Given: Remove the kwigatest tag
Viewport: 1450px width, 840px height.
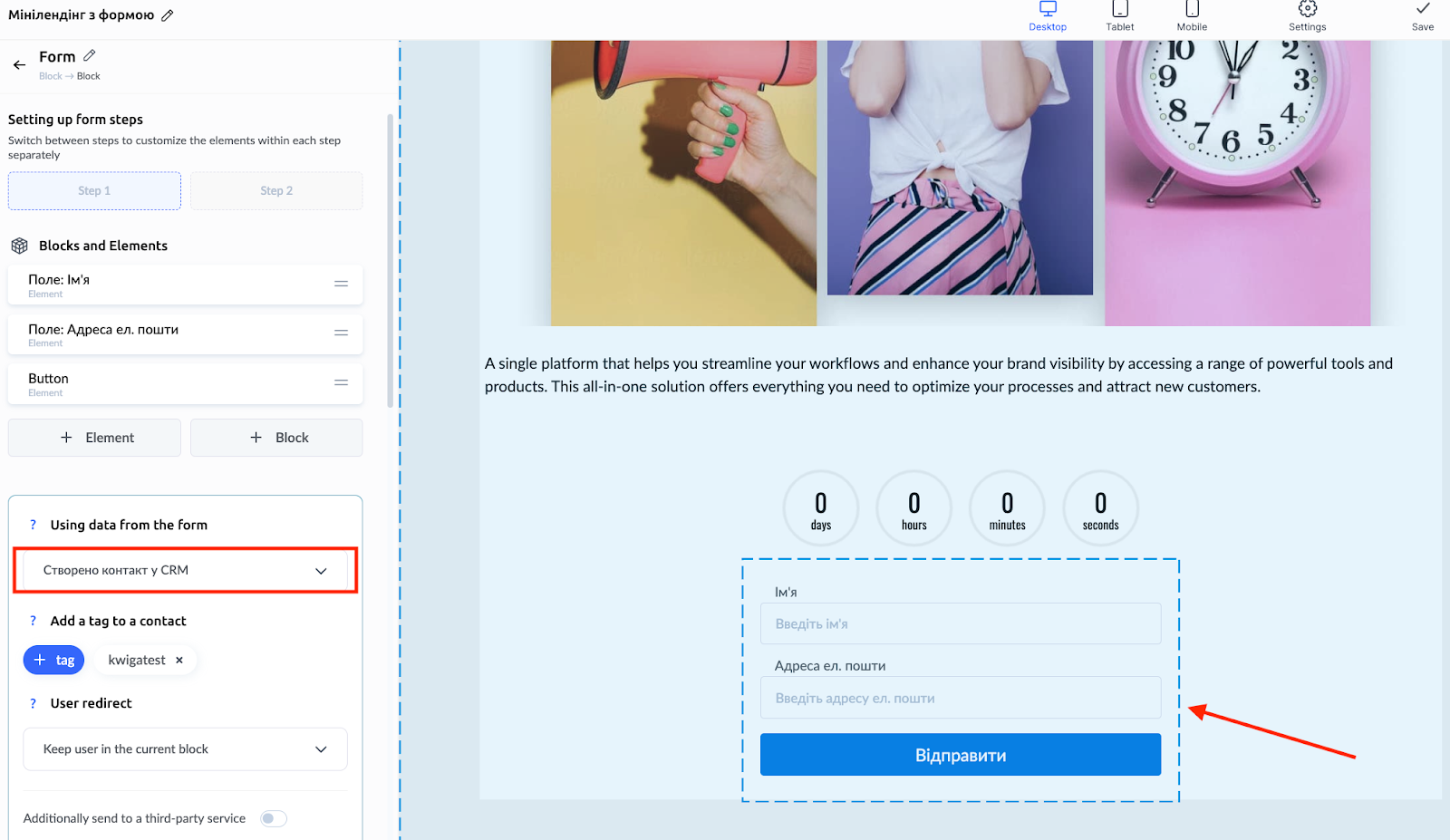Looking at the screenshot, I should (179, 661).
